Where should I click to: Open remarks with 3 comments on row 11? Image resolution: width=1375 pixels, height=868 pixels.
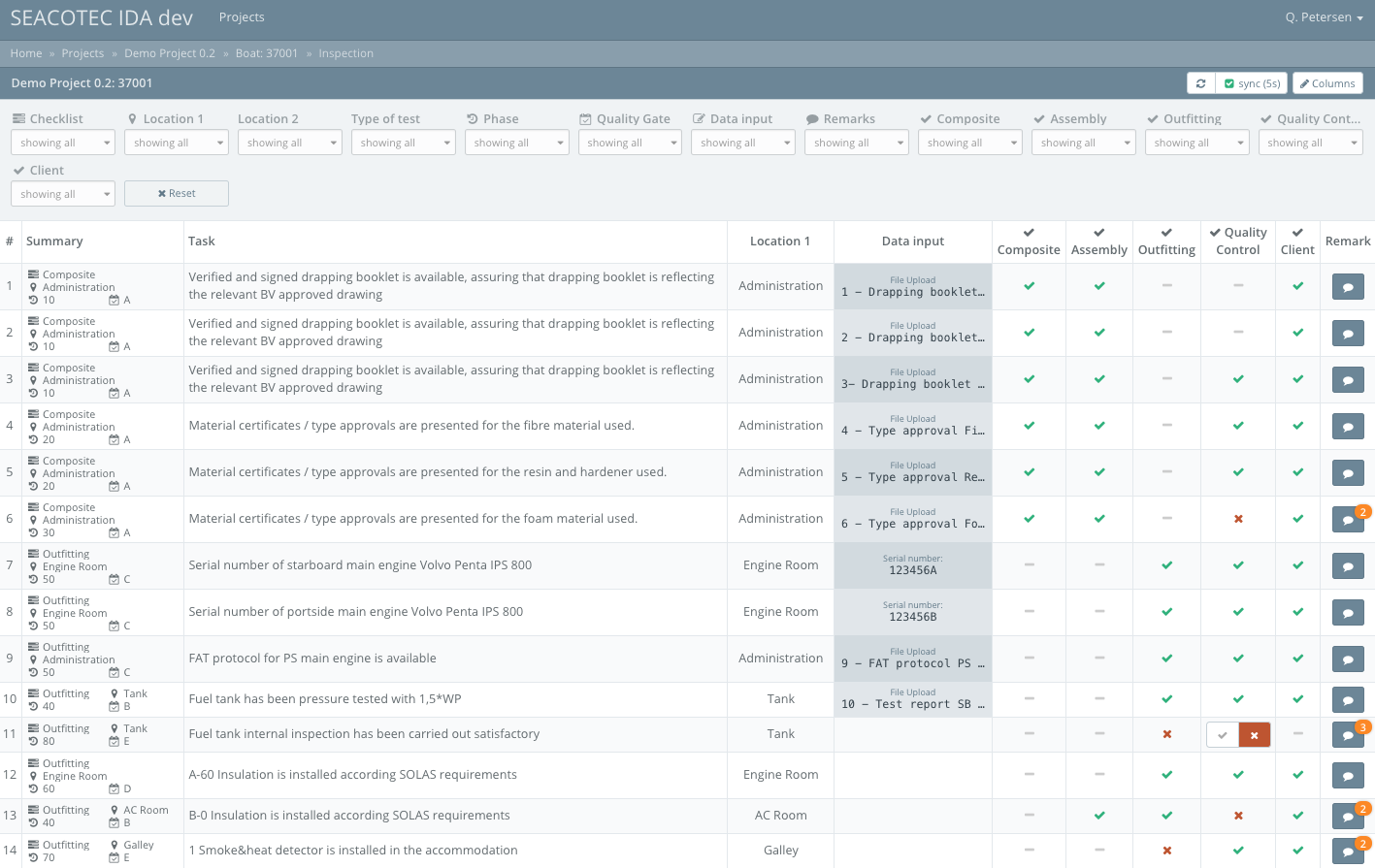click(x=1348, y=735)
